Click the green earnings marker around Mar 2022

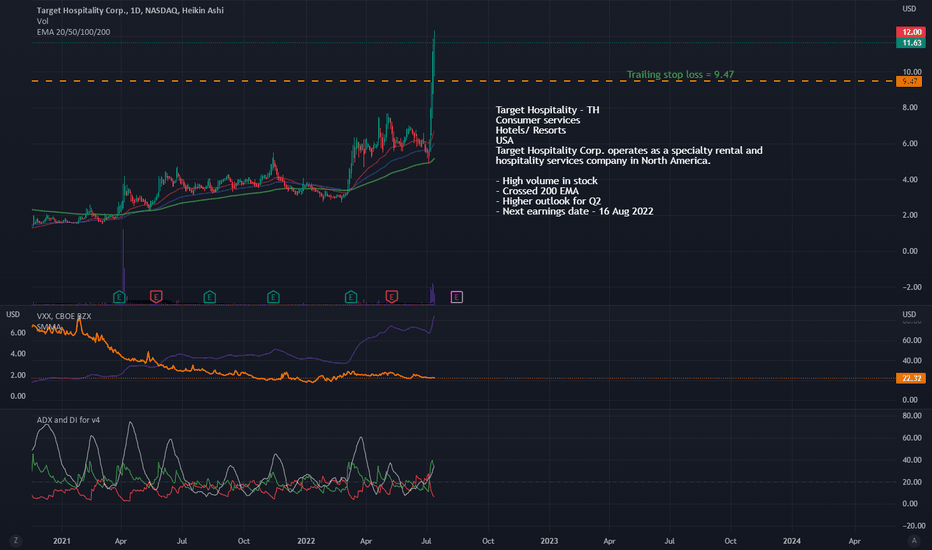click(x=351, y=297)
